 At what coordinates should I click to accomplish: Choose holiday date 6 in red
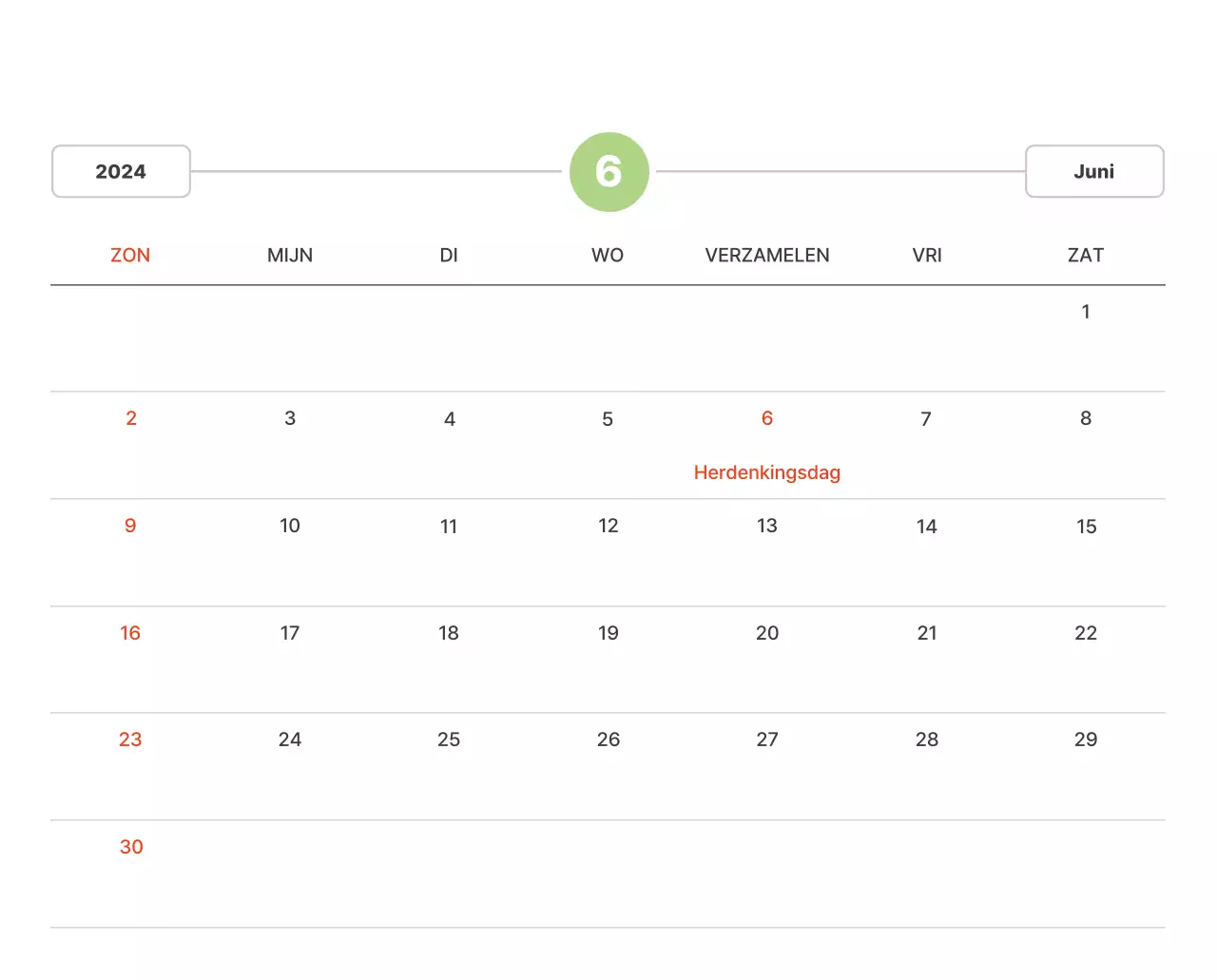(x=766, y=418)
